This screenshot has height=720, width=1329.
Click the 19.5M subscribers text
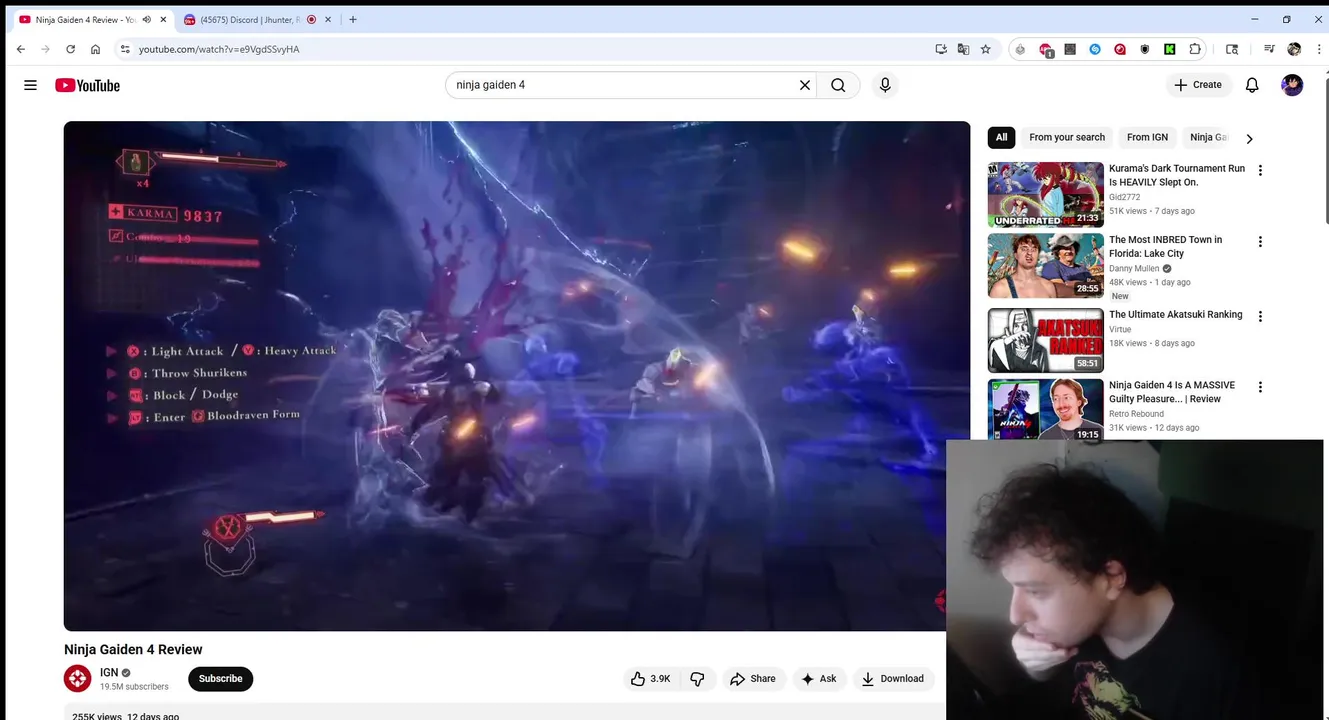pyautogui.click(x=134, y=687)
